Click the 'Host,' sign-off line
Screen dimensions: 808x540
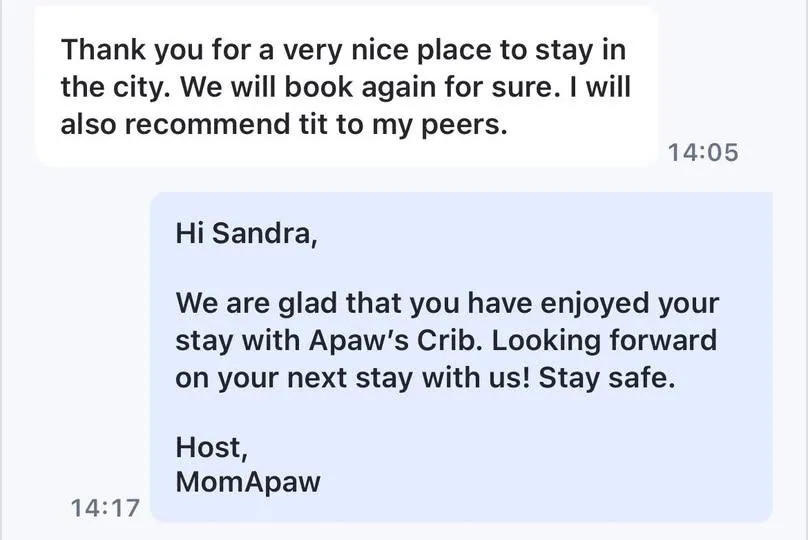point(212,447)
